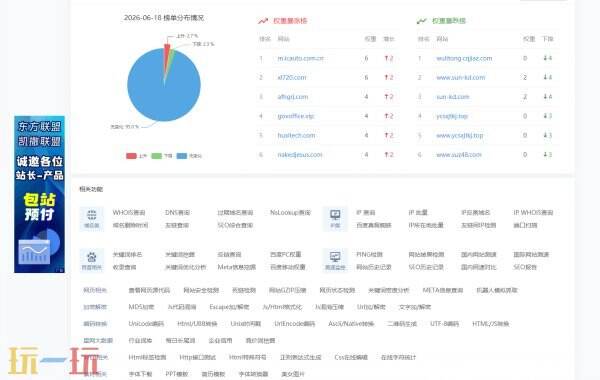The height and width of the screenshot is (380, 600).
Task: Open the Html特殊符号 tool
Action: pyautogui.click(x=247, y=357)
